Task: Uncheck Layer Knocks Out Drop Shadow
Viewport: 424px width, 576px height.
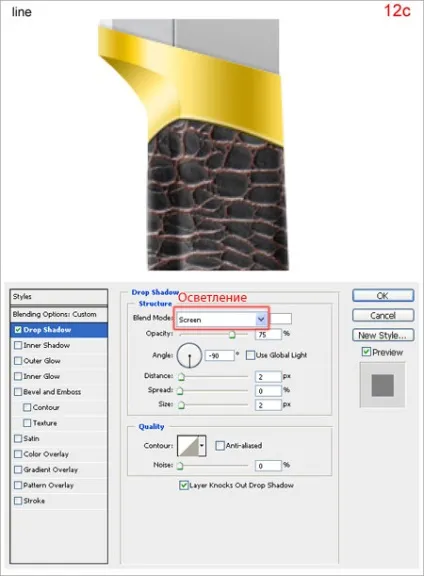Action: [184, 485]
